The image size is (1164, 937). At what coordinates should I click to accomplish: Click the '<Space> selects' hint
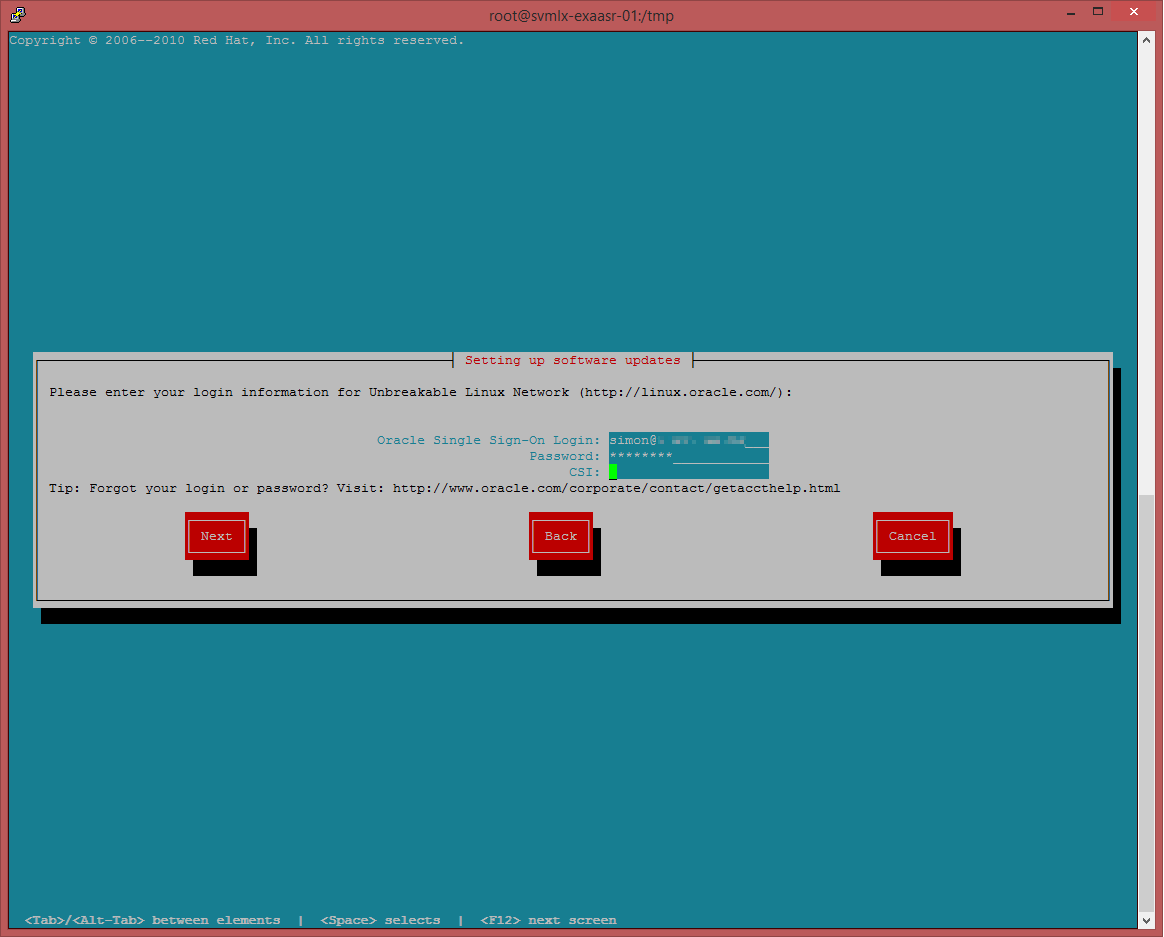(x=380, y=920)
